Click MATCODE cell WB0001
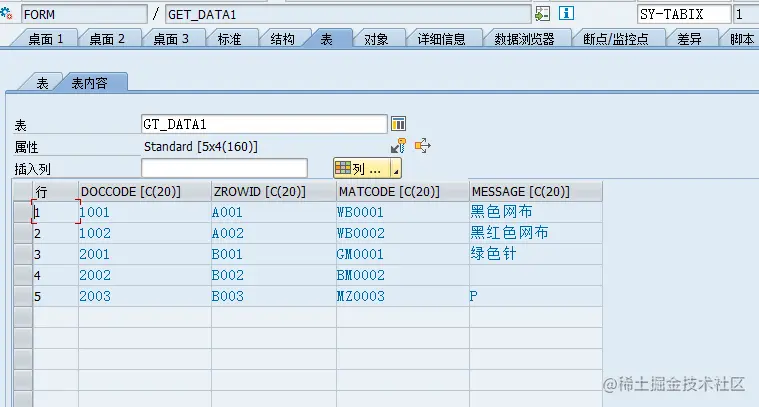The height and width of the screenshot is (407, 759). click(402, 212)
